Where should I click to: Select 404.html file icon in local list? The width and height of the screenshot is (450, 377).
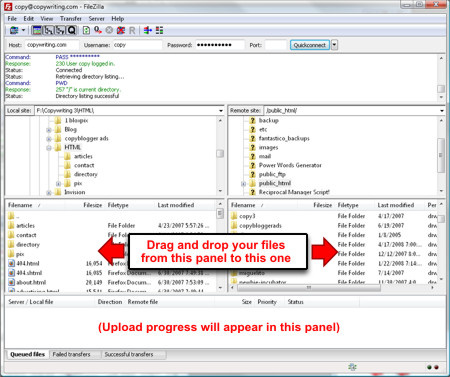(x=11, y=263)
